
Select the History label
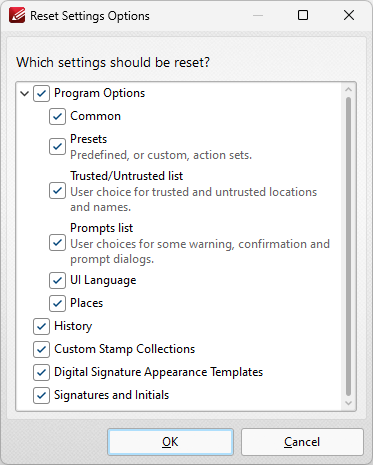73,326
